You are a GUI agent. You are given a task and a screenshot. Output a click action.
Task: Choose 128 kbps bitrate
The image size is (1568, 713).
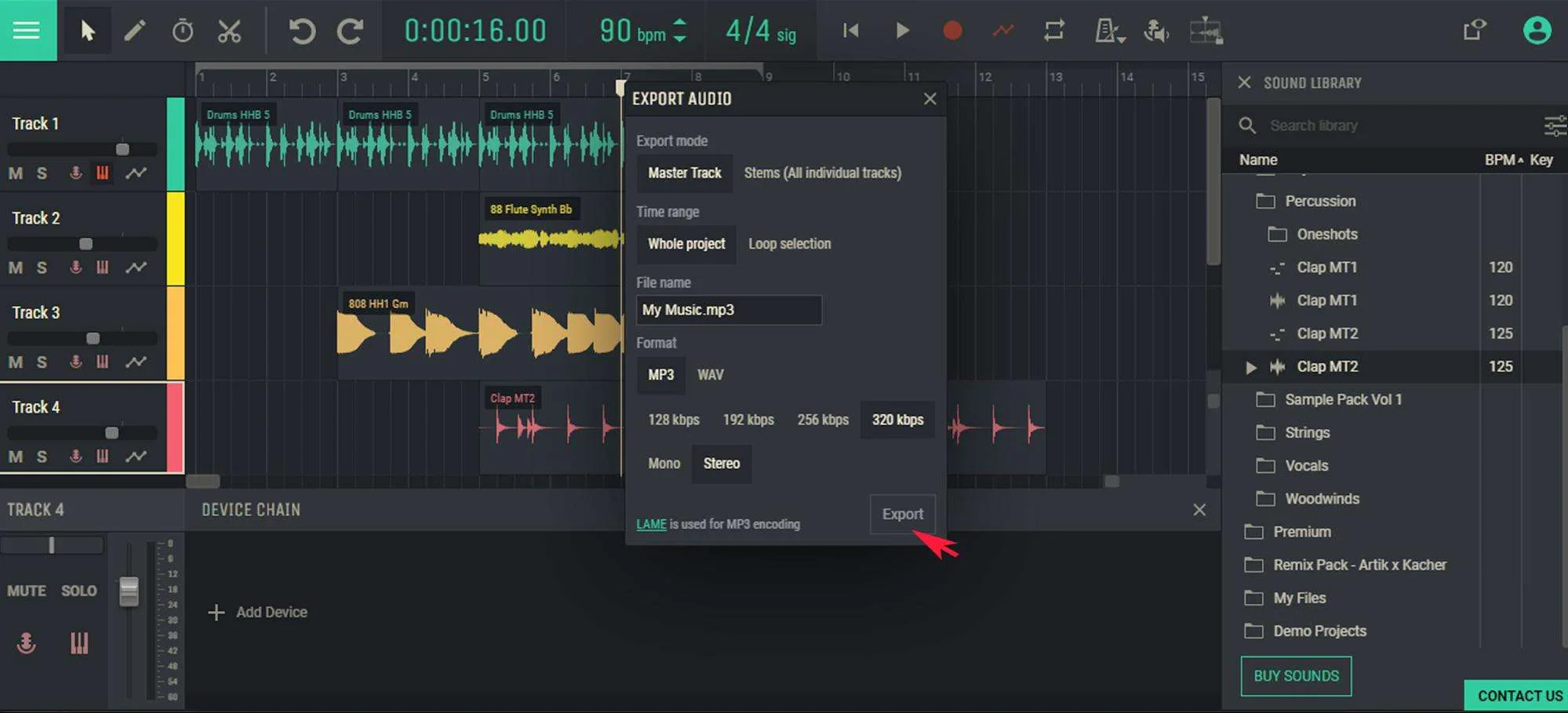[673, 420]
